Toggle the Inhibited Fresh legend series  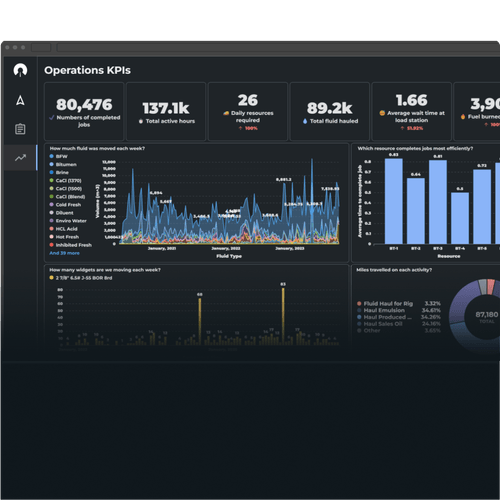[71, 245]
